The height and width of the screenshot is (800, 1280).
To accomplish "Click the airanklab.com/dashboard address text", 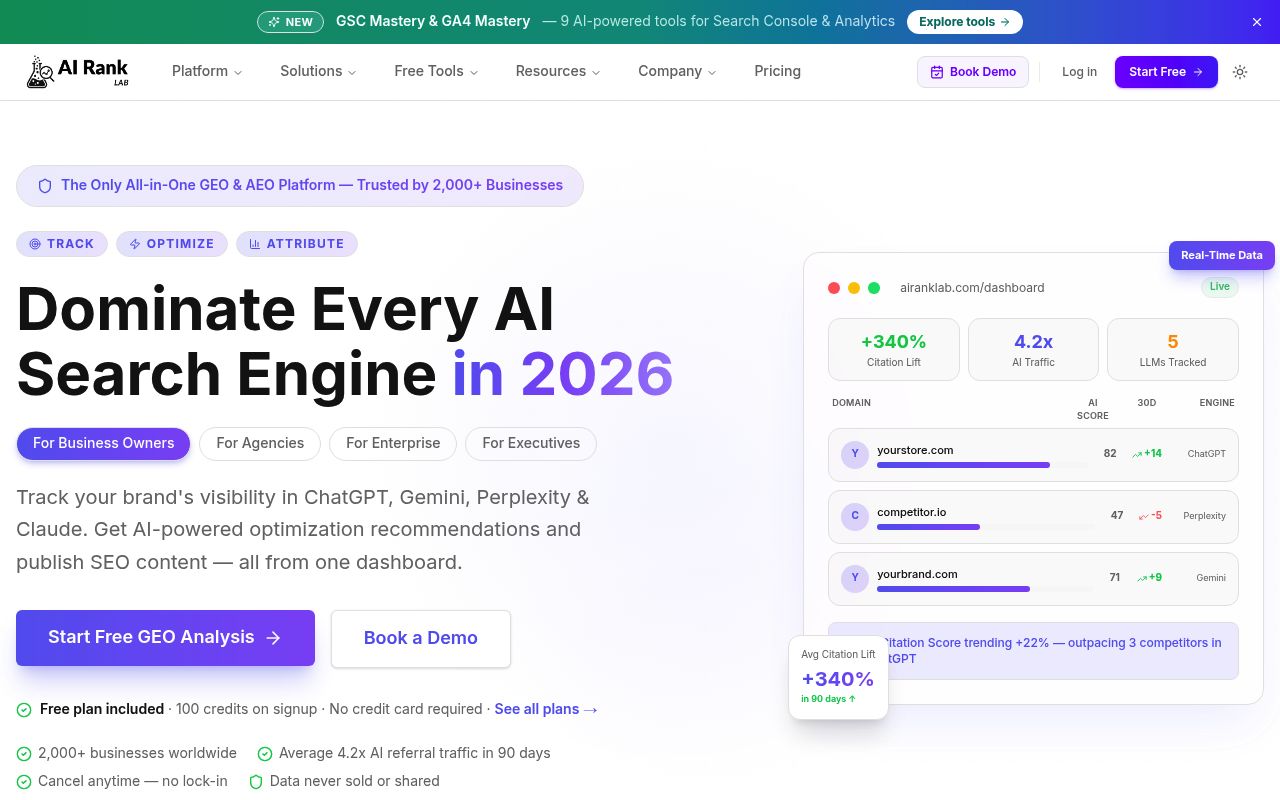I will point(972,288).
